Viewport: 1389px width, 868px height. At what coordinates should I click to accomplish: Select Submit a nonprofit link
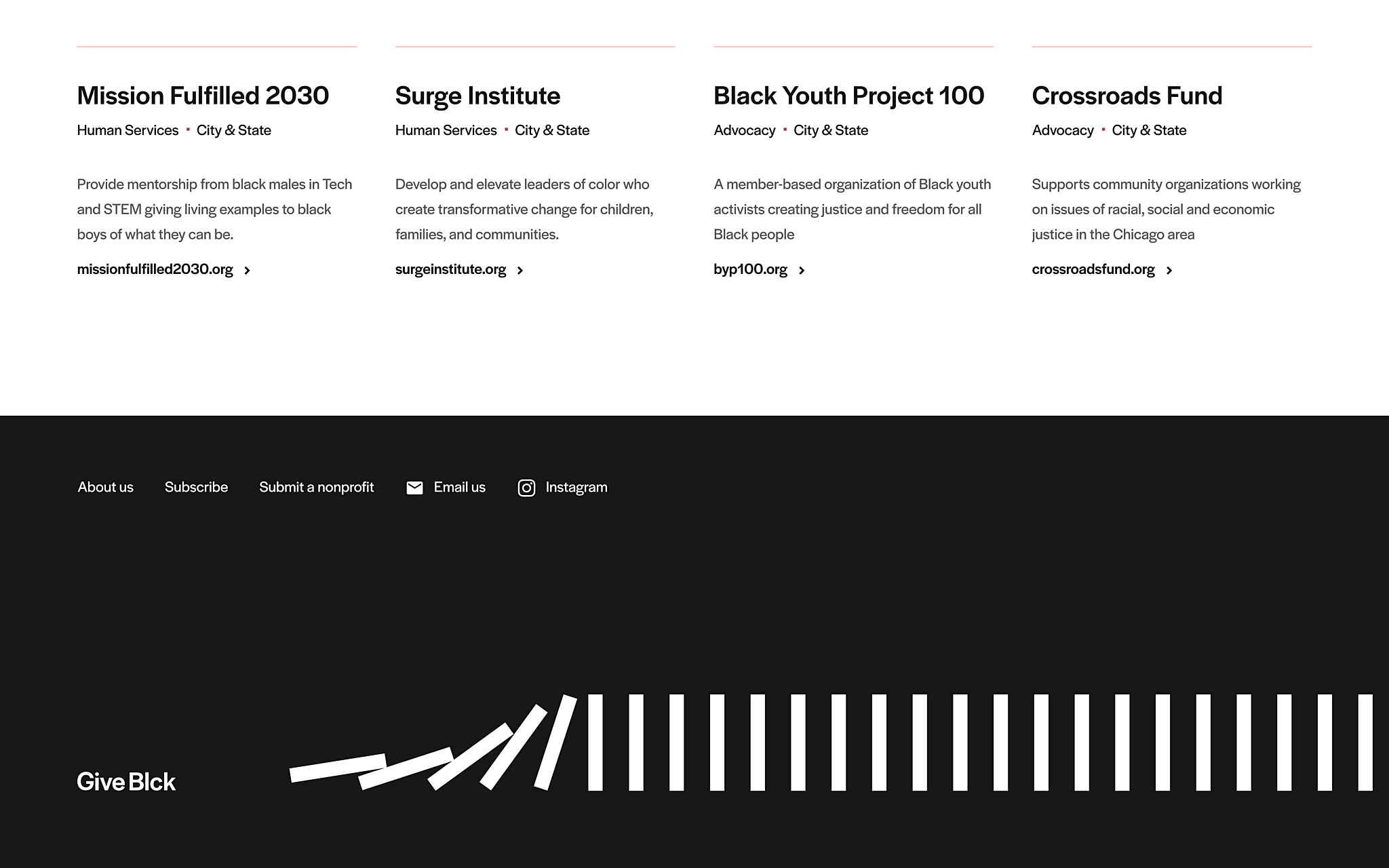[x=317, y=487]
